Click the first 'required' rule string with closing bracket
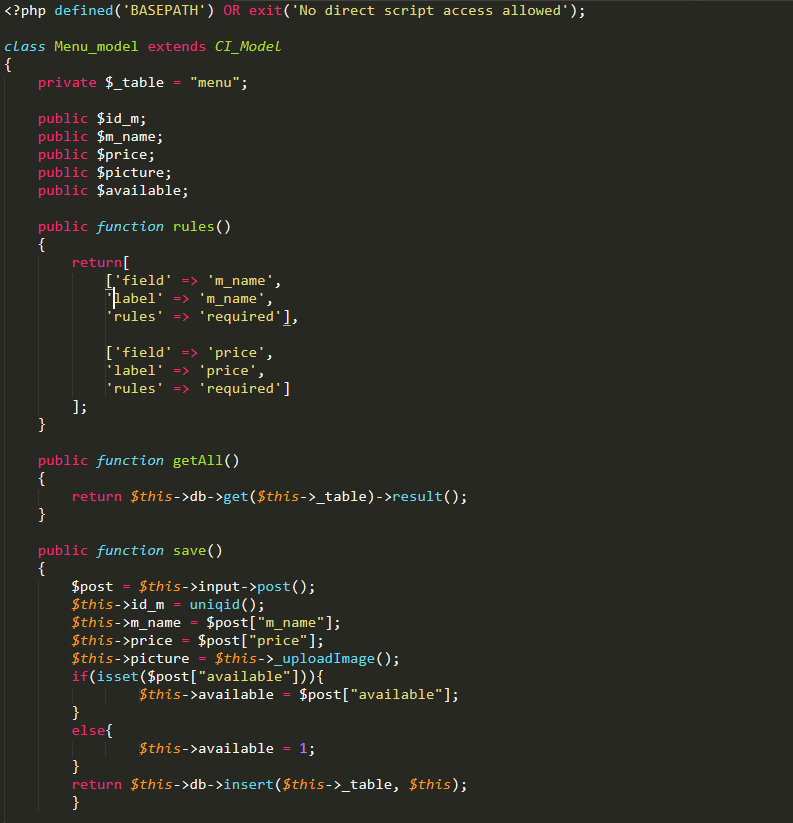Viewport: 793px width, 823px height. point(244,317)
